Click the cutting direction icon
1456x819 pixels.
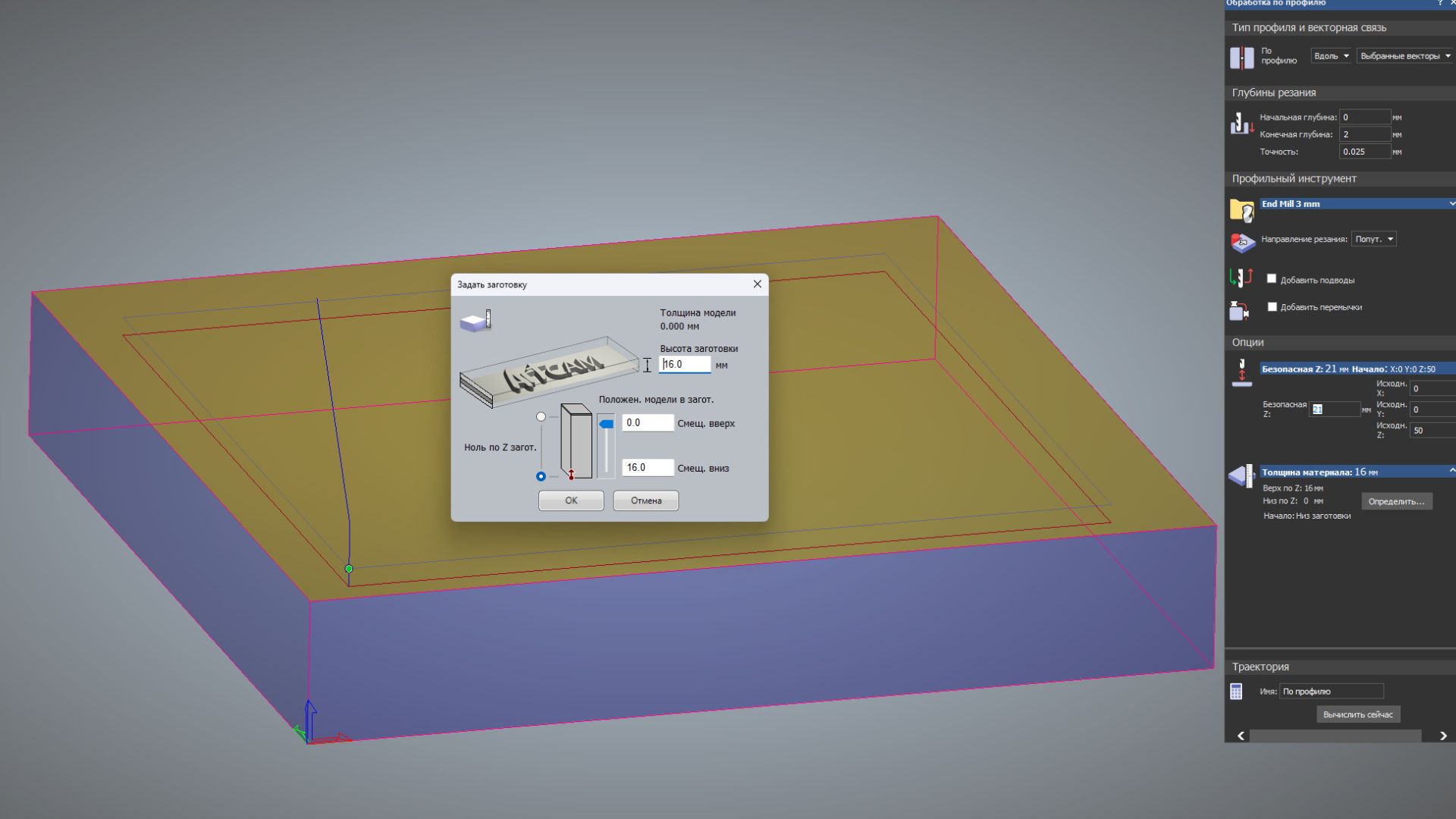(x=1242, y=243)
